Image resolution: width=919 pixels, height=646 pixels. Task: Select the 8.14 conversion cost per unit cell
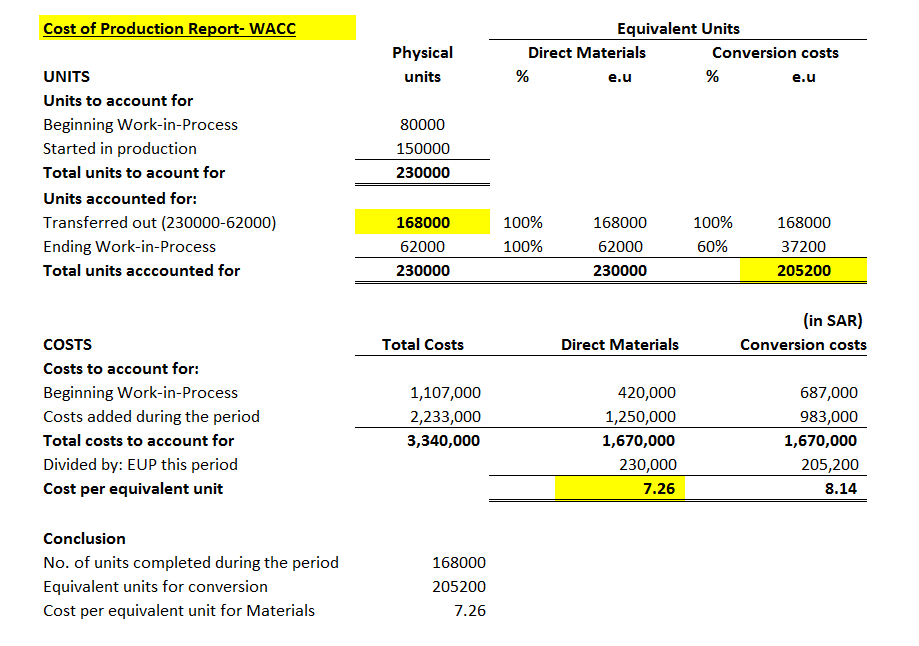[x=838, y=489]
